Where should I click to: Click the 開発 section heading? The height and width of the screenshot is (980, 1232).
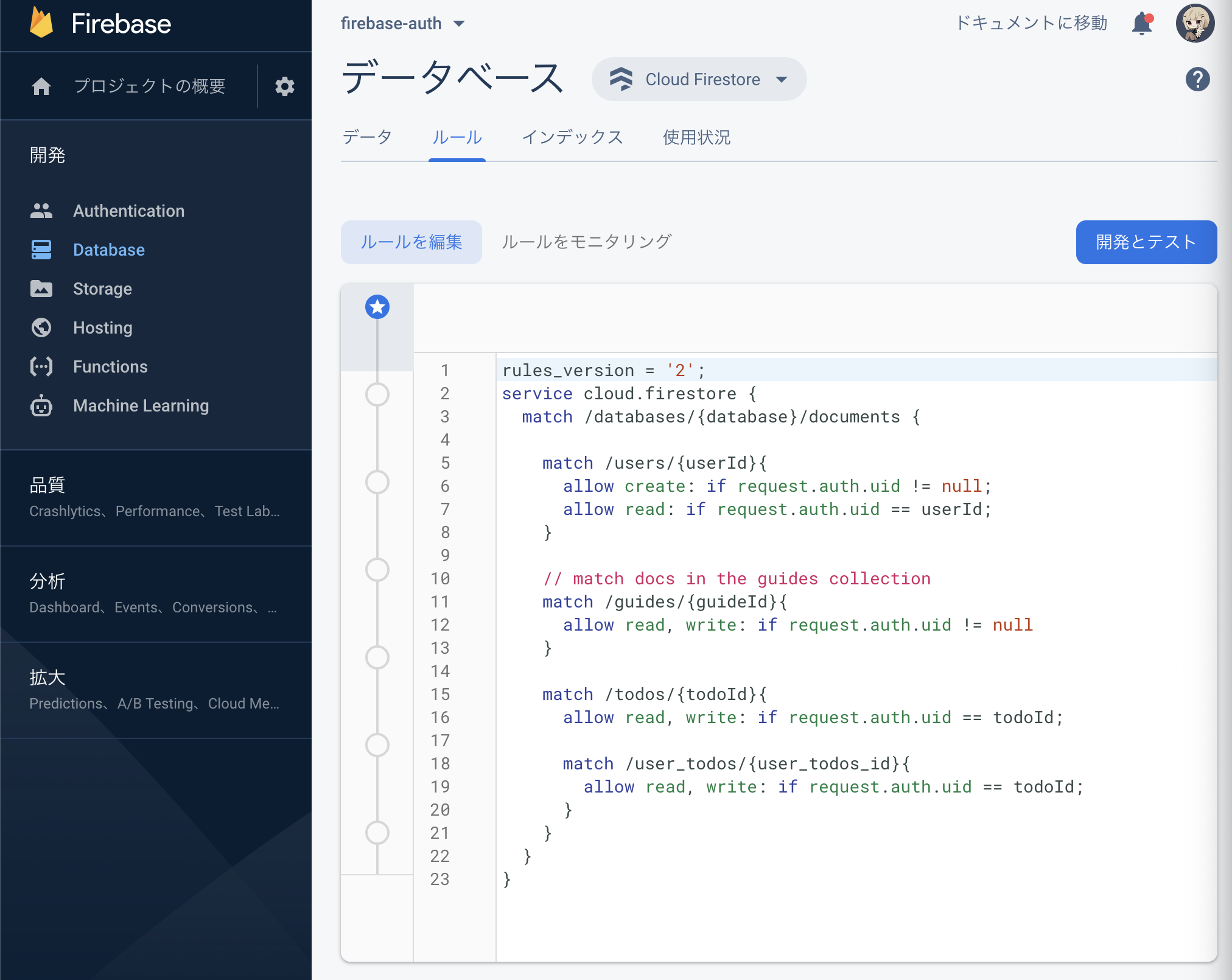point(47,155)
